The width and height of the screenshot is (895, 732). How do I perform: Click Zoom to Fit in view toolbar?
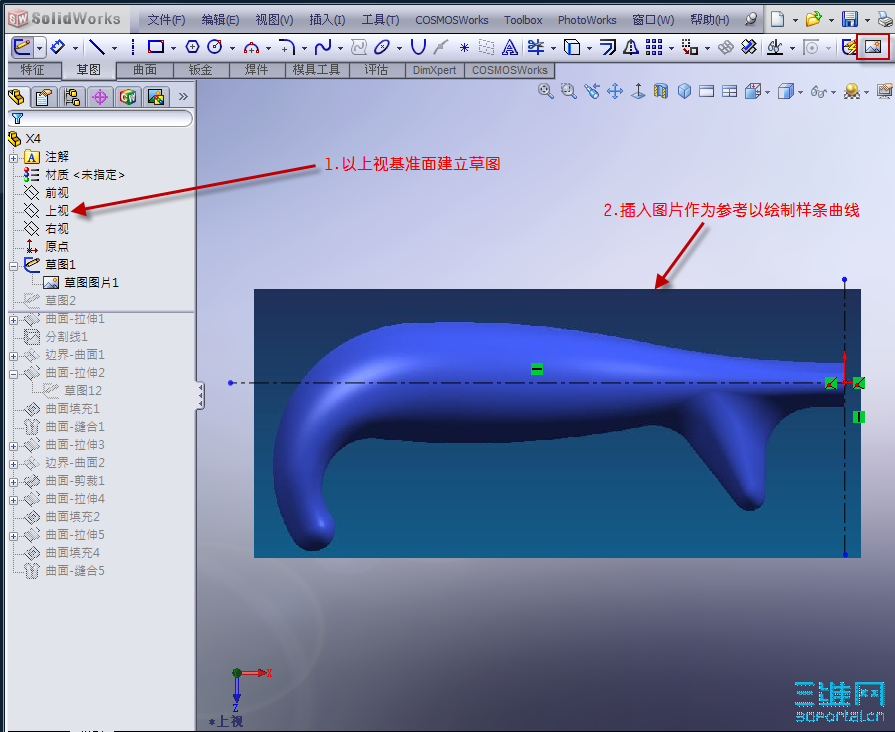point(546,91)
